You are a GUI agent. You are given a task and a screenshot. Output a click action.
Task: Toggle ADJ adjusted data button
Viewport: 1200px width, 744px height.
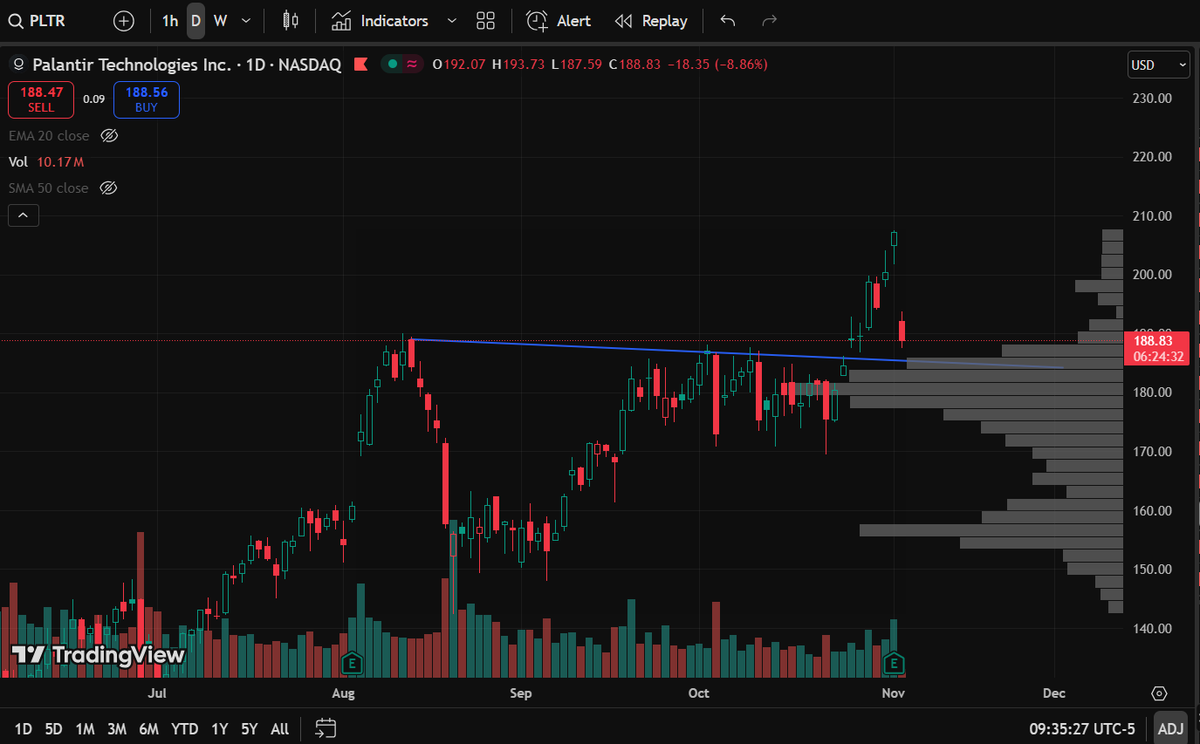pyautogui.click(x=1169, y=729)
